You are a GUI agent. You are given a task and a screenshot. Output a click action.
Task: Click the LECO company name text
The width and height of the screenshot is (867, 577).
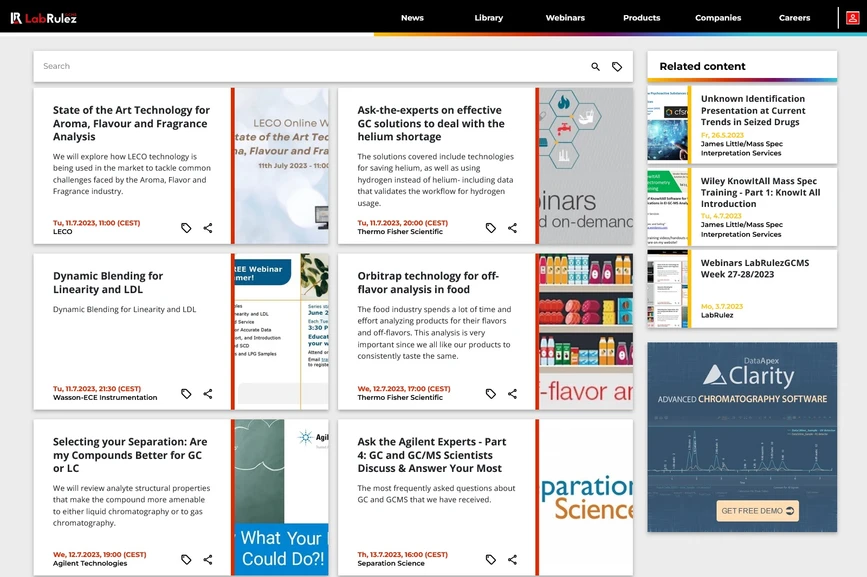click(62, 232)
